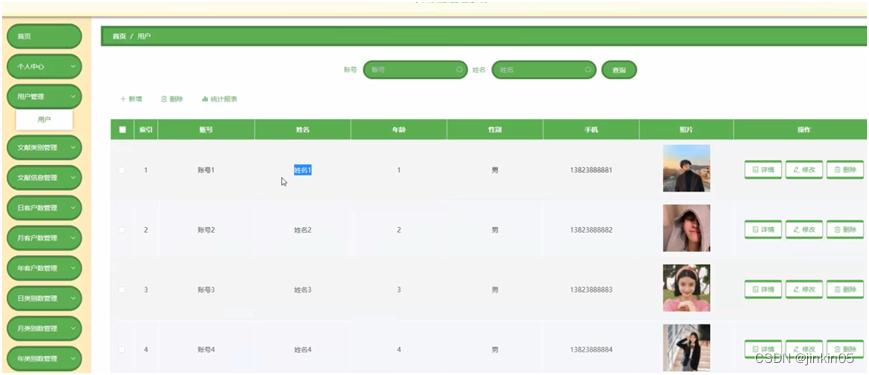
Task: Open the 统计报表 statistics report
Action: [x=220, y=99]
